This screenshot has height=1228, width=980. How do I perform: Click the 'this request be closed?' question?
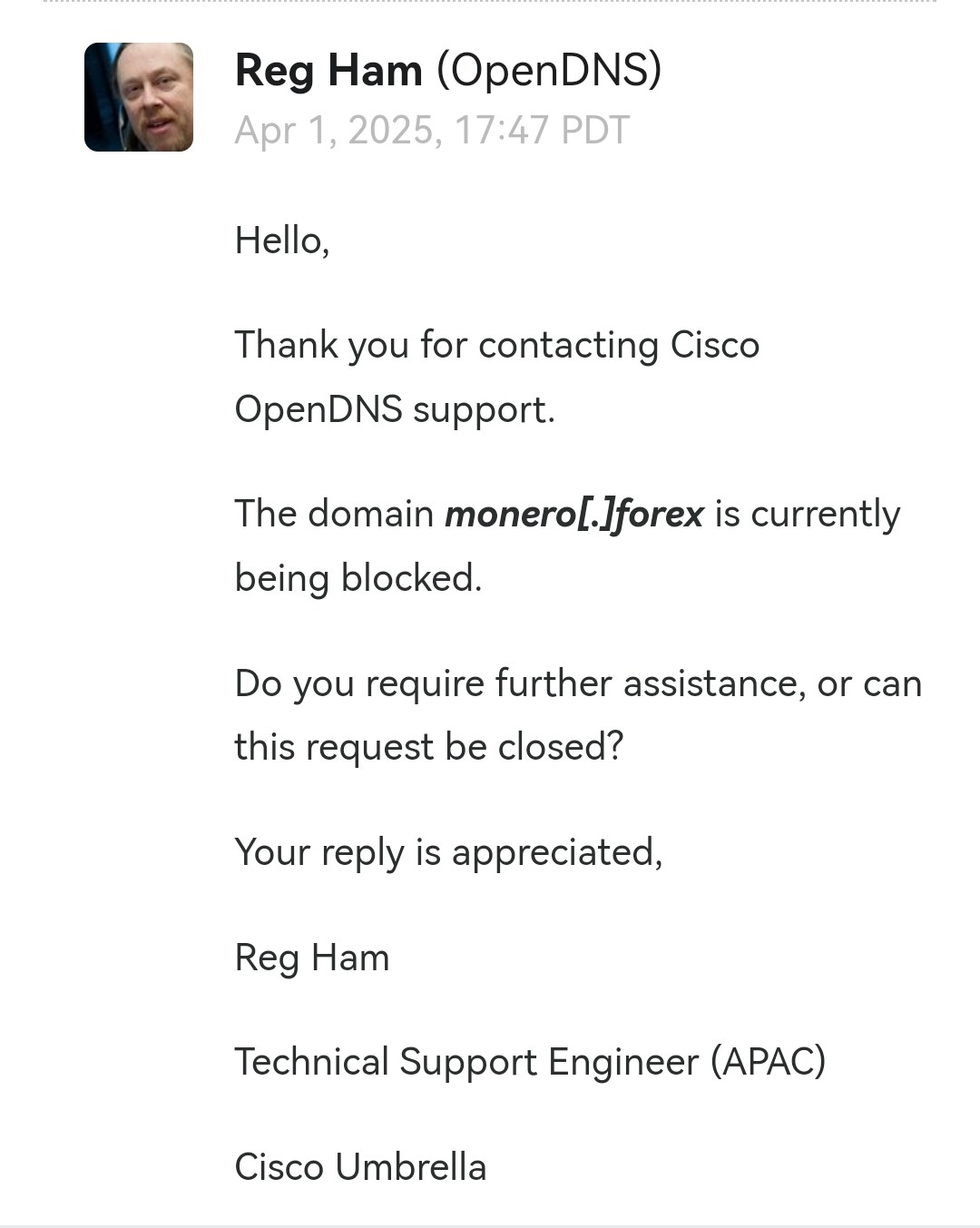click(429, 747)
